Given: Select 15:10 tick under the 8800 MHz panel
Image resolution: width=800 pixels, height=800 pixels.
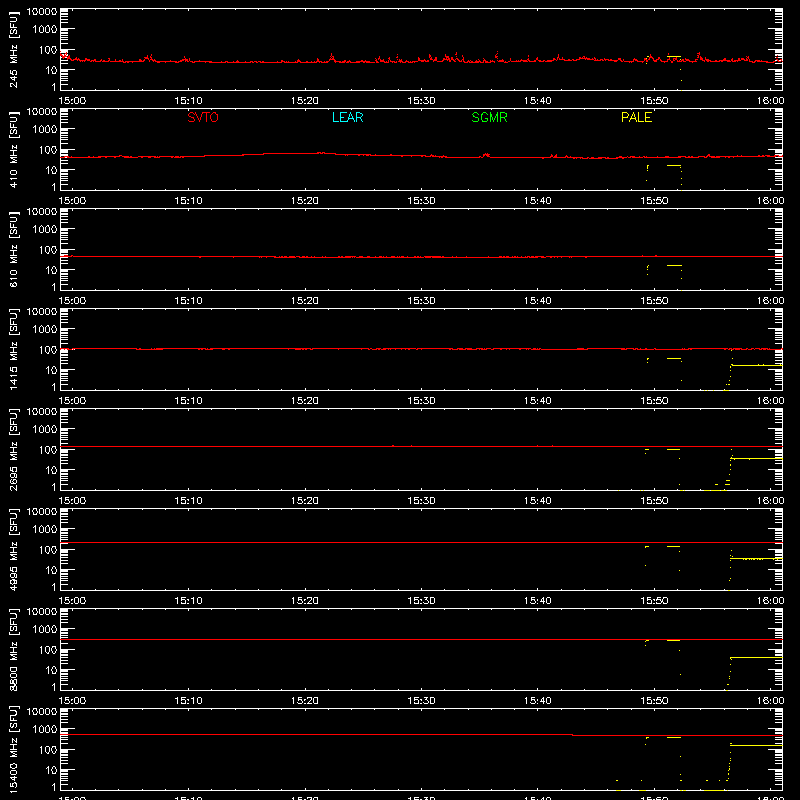Looking at the screenshot, I should coord(189,701).
